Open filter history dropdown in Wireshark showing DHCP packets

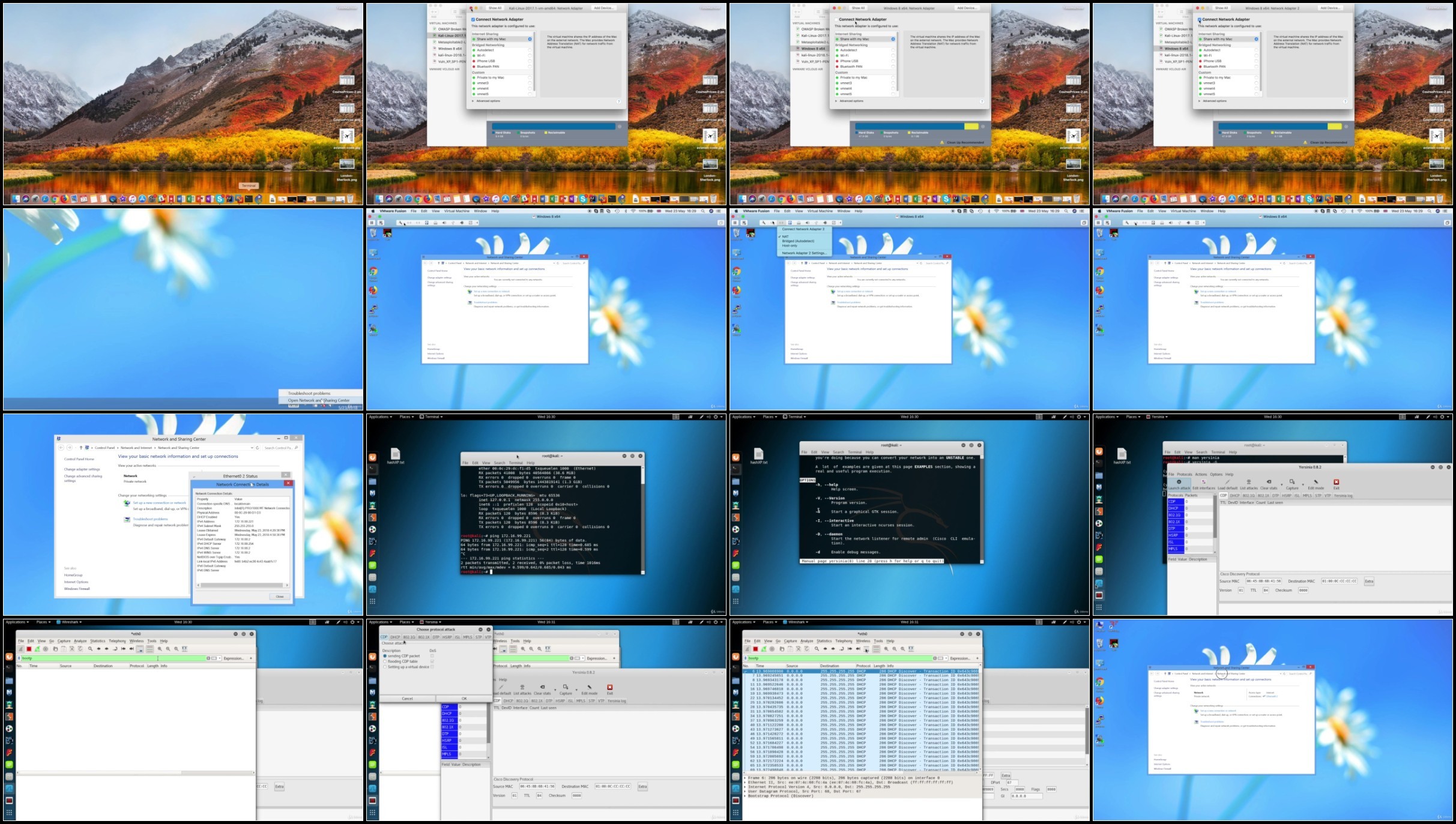[946, 658]
